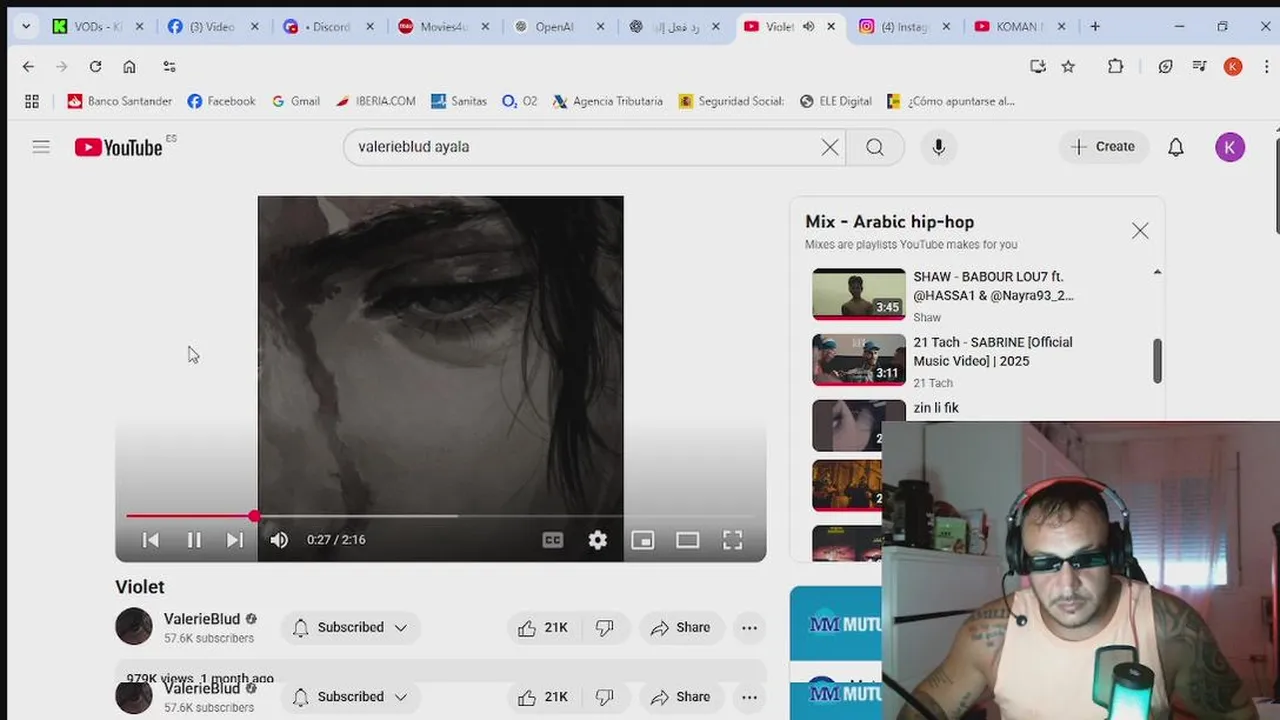Viewport: 1280px width, 720px height.
Task: Mute the Violet tab via its speaker icon
Action: tap(808, 27)
